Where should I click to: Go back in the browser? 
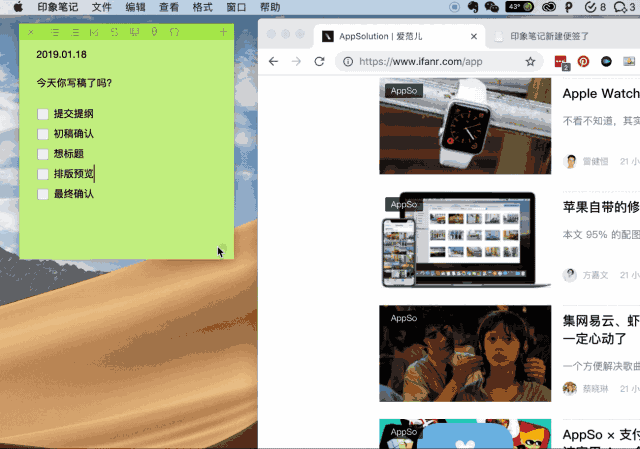(273, 62)
